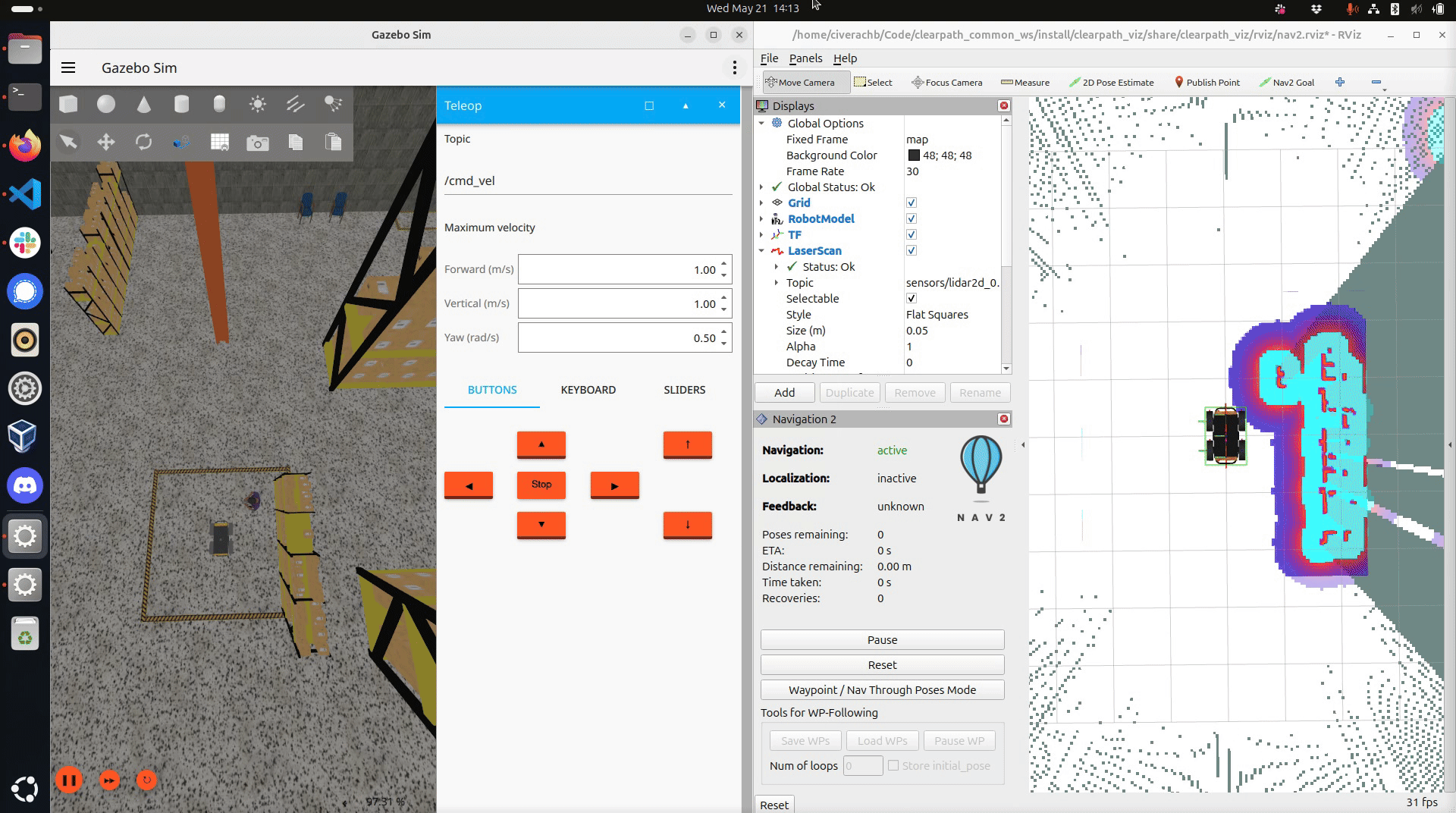Pause the Gazebo simulation
Viewport: 1456px width, 813px height.
[x=69, y=780]
